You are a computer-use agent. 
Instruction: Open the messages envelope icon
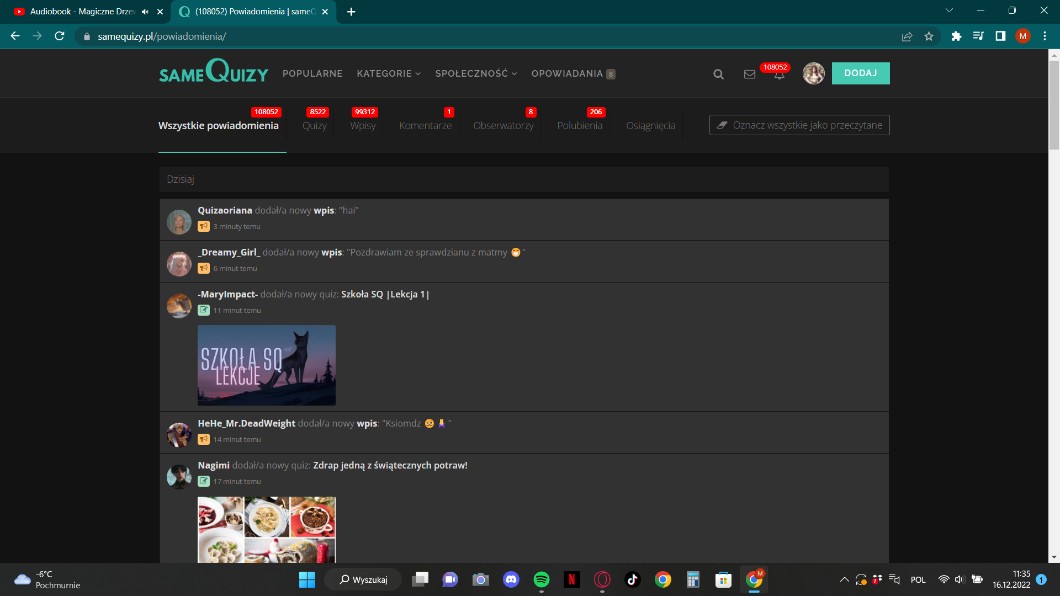[x=749, y=74]
